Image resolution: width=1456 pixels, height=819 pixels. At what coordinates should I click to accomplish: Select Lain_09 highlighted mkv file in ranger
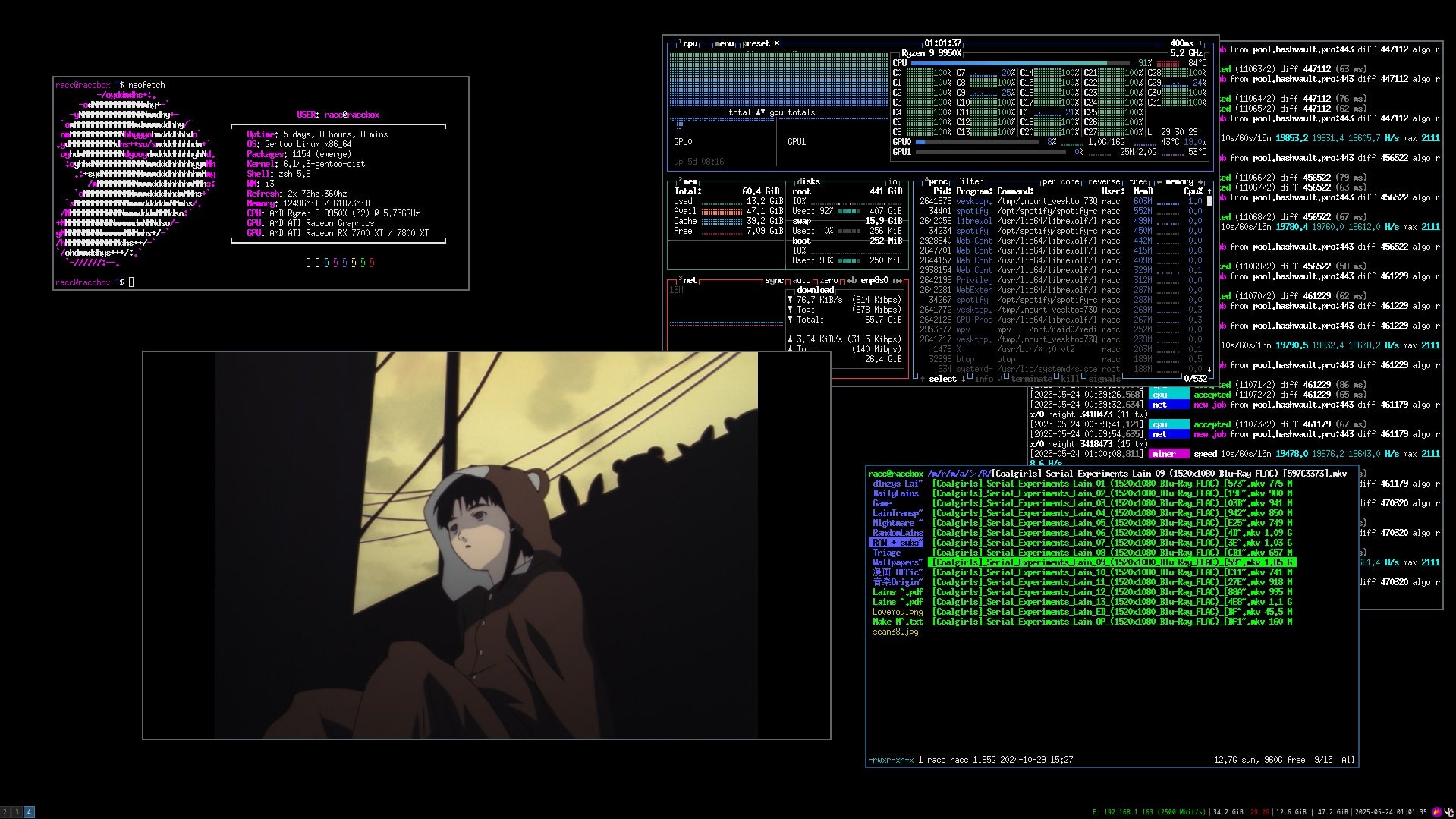1112,562
